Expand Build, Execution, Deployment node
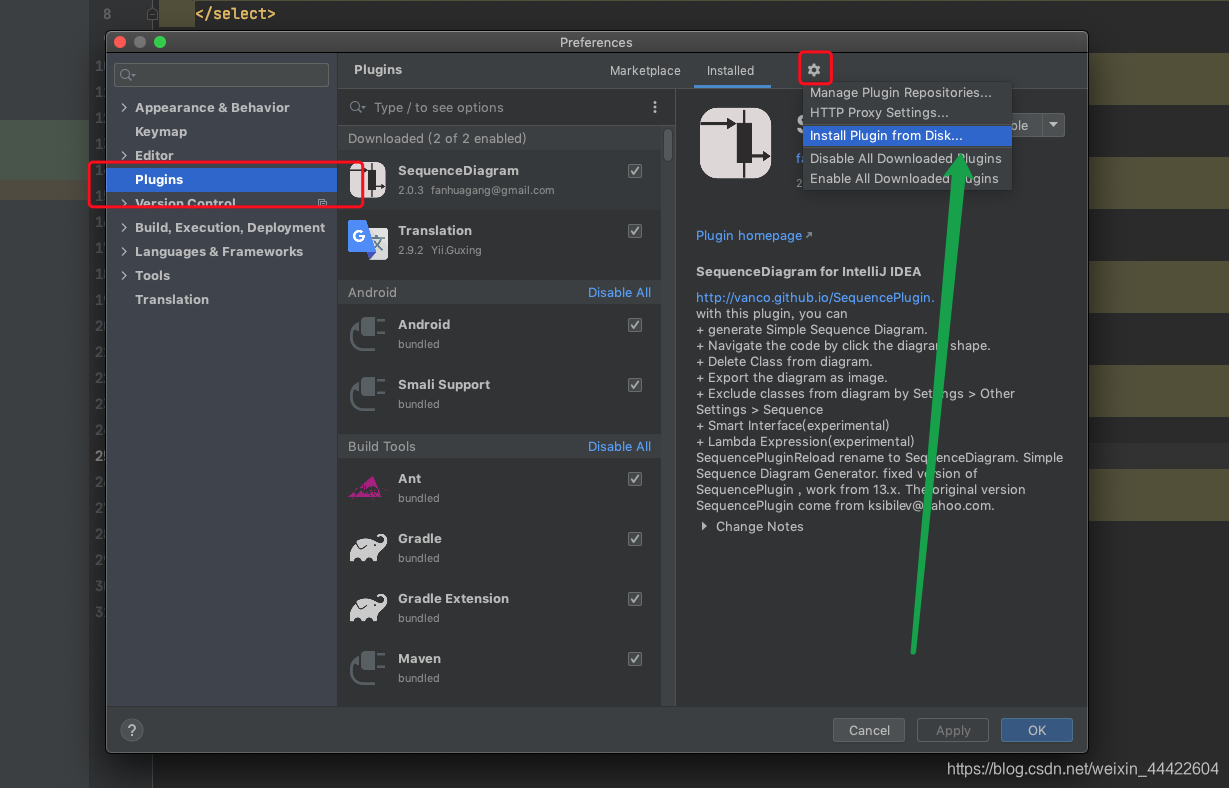Viewport: 1229px width, 788px height. click(124, 227)
